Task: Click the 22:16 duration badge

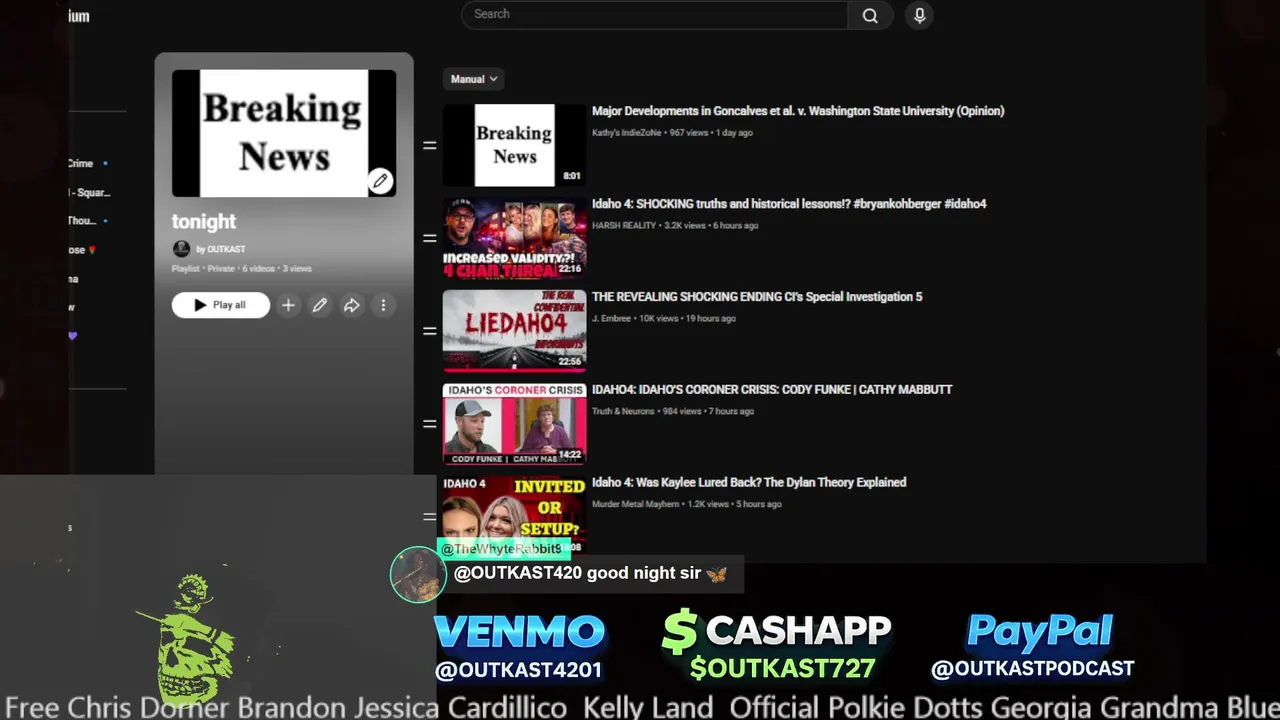Action: click(x=570, y=269)
